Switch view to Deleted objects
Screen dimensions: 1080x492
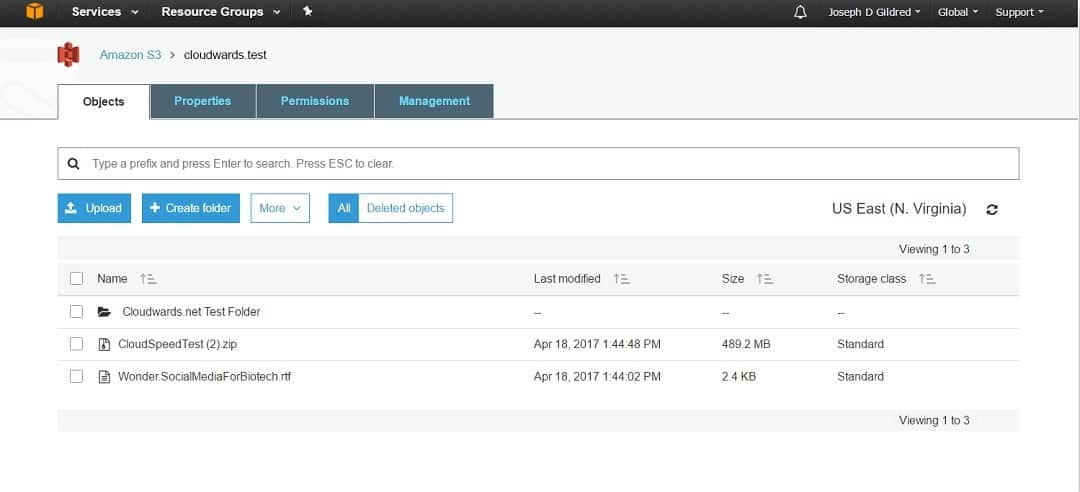[406, 208]
